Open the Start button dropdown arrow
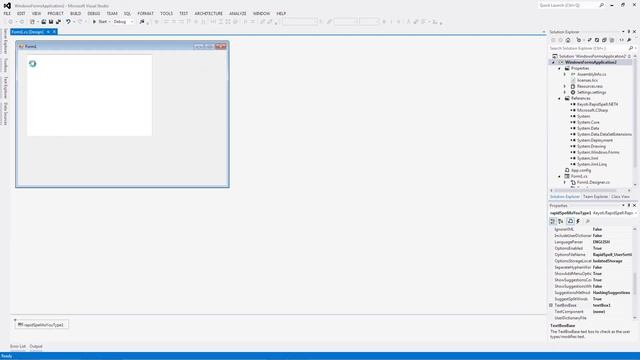640x360 pixels. pyautogui.click(x=110, y=22)
